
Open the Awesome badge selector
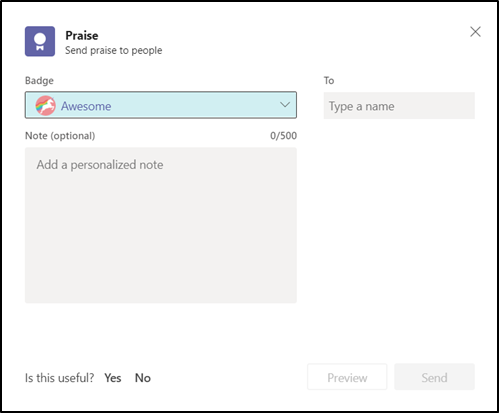coord(161,105)
